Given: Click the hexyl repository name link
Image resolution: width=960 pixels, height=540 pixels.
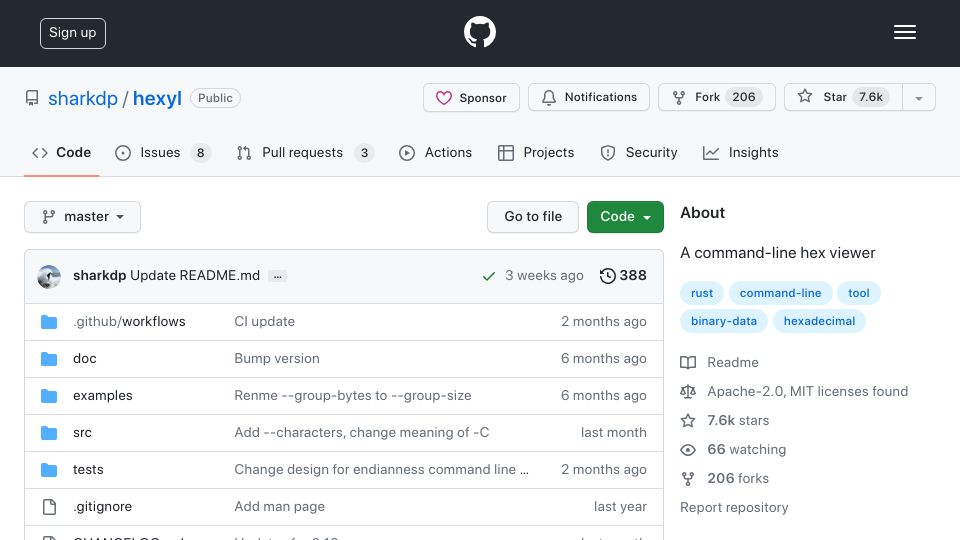Looking at the screenshot, I should [x=157, y=98].
